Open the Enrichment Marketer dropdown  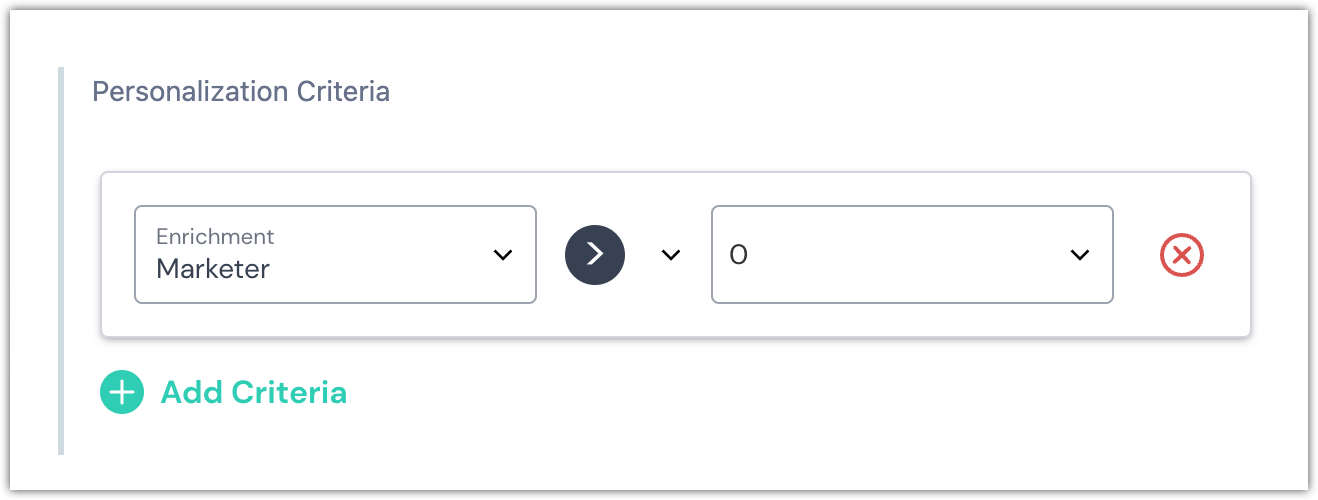click(335, 254)
